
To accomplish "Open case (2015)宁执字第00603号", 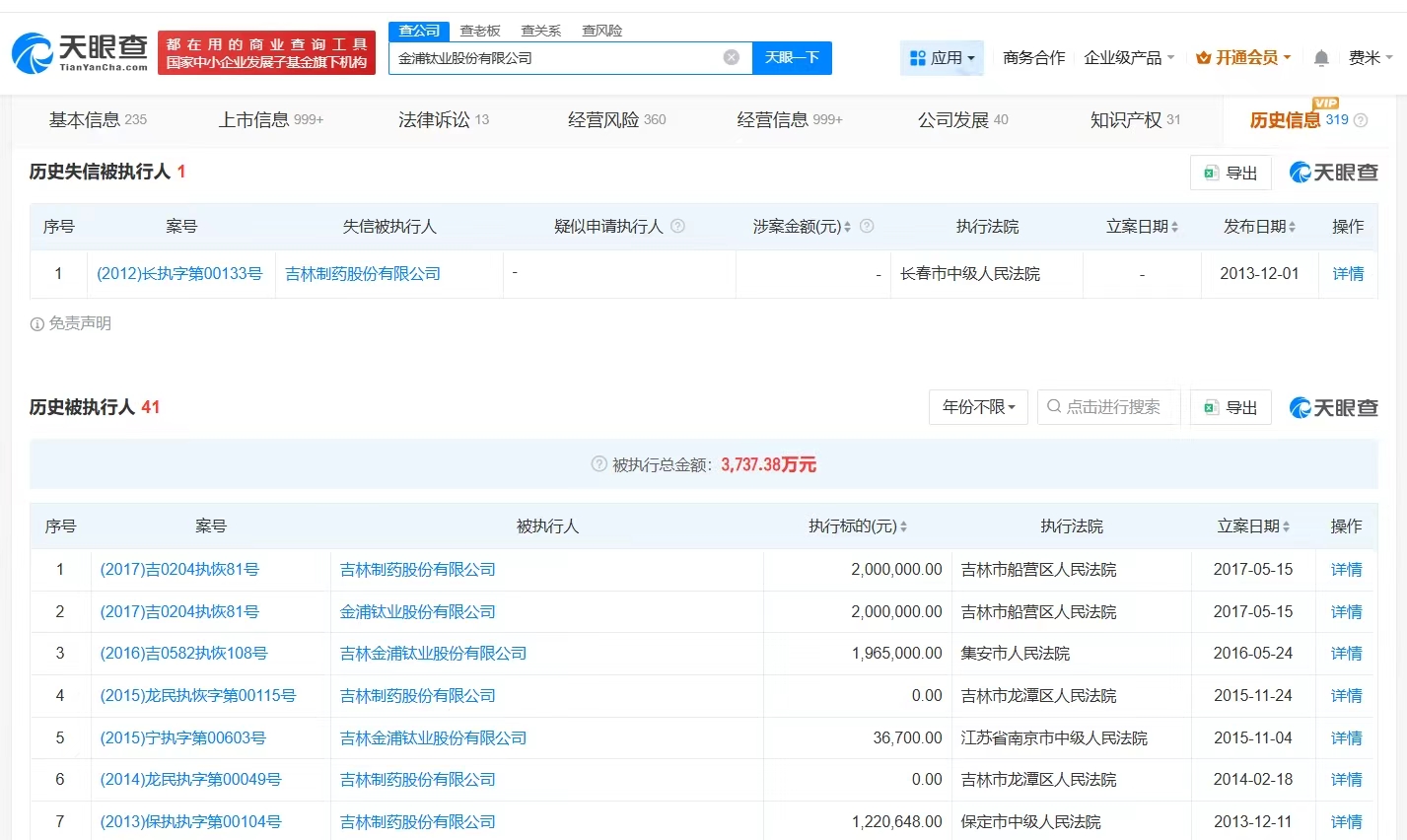I will point(183,738).
